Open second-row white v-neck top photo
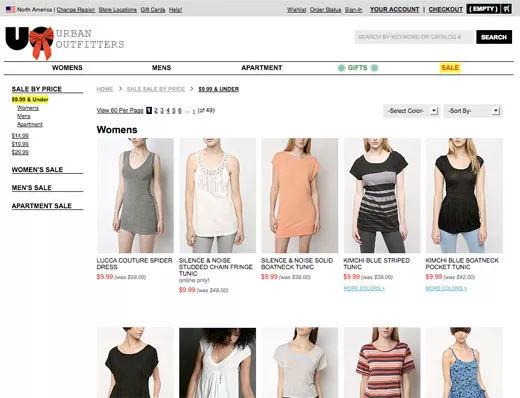This screenshot has height=398, width=520. (x=217, y=363)
